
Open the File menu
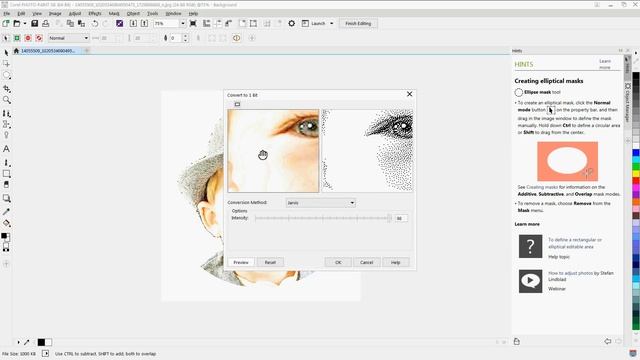[x=7, y=13]
